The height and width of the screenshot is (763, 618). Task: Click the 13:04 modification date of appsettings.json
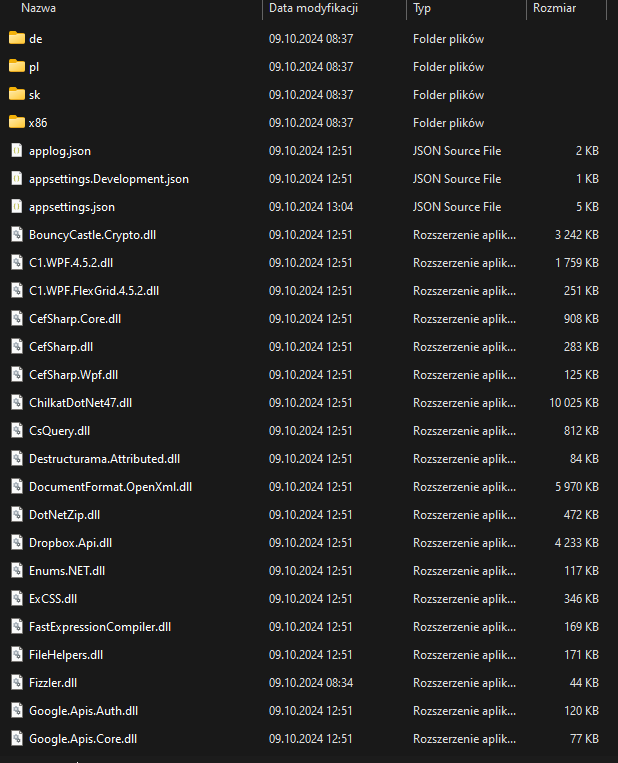coord(311,207)
